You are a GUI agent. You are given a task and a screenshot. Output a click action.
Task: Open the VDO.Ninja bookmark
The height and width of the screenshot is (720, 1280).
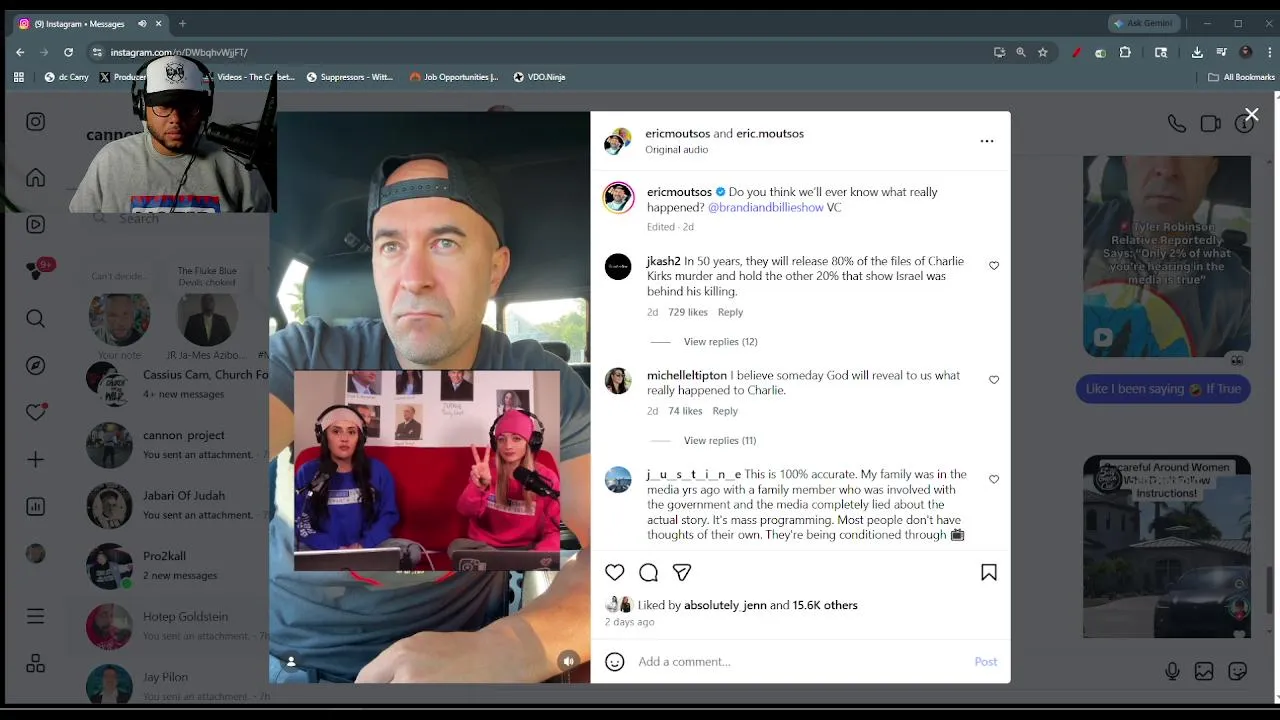(x=539, y=77)
